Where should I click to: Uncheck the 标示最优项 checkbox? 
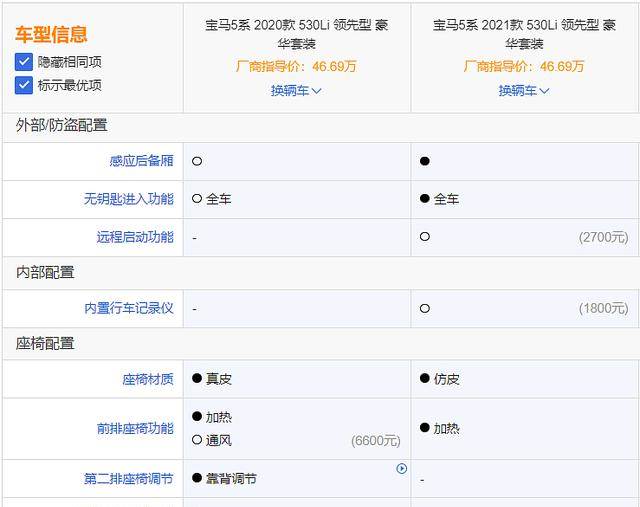24,85
